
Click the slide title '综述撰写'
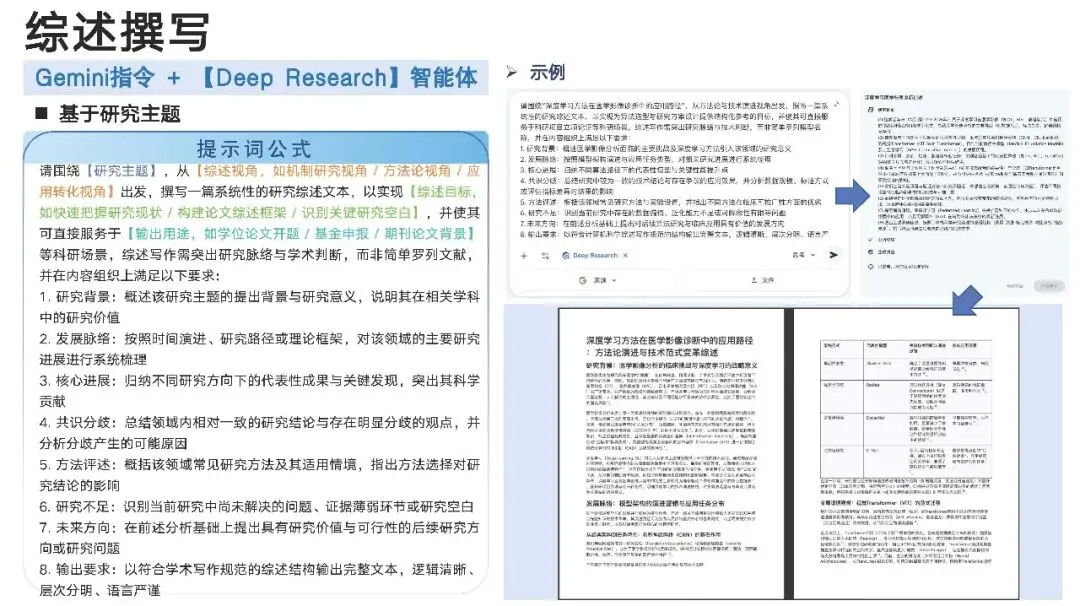[117, 32]
